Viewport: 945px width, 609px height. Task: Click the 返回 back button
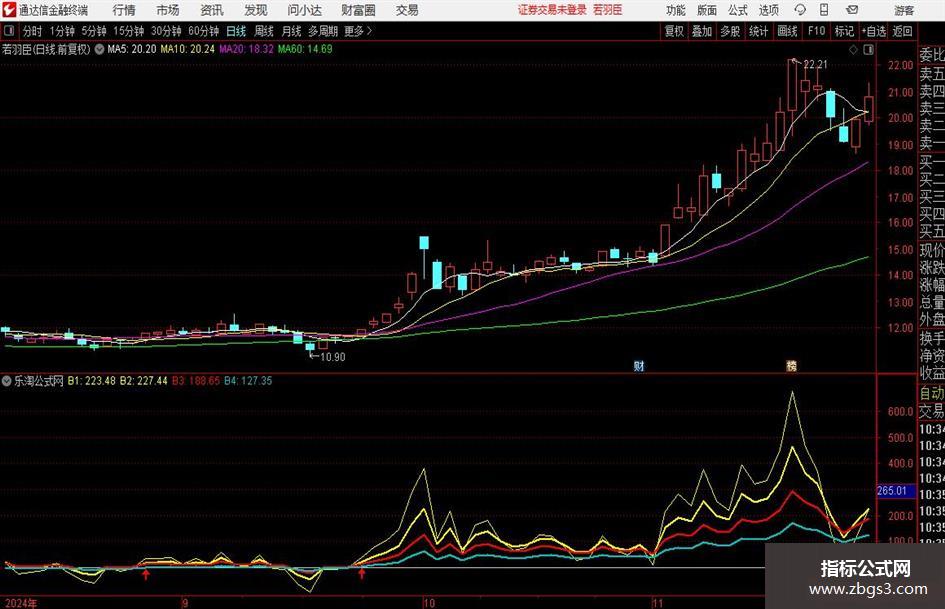point(902,31)
